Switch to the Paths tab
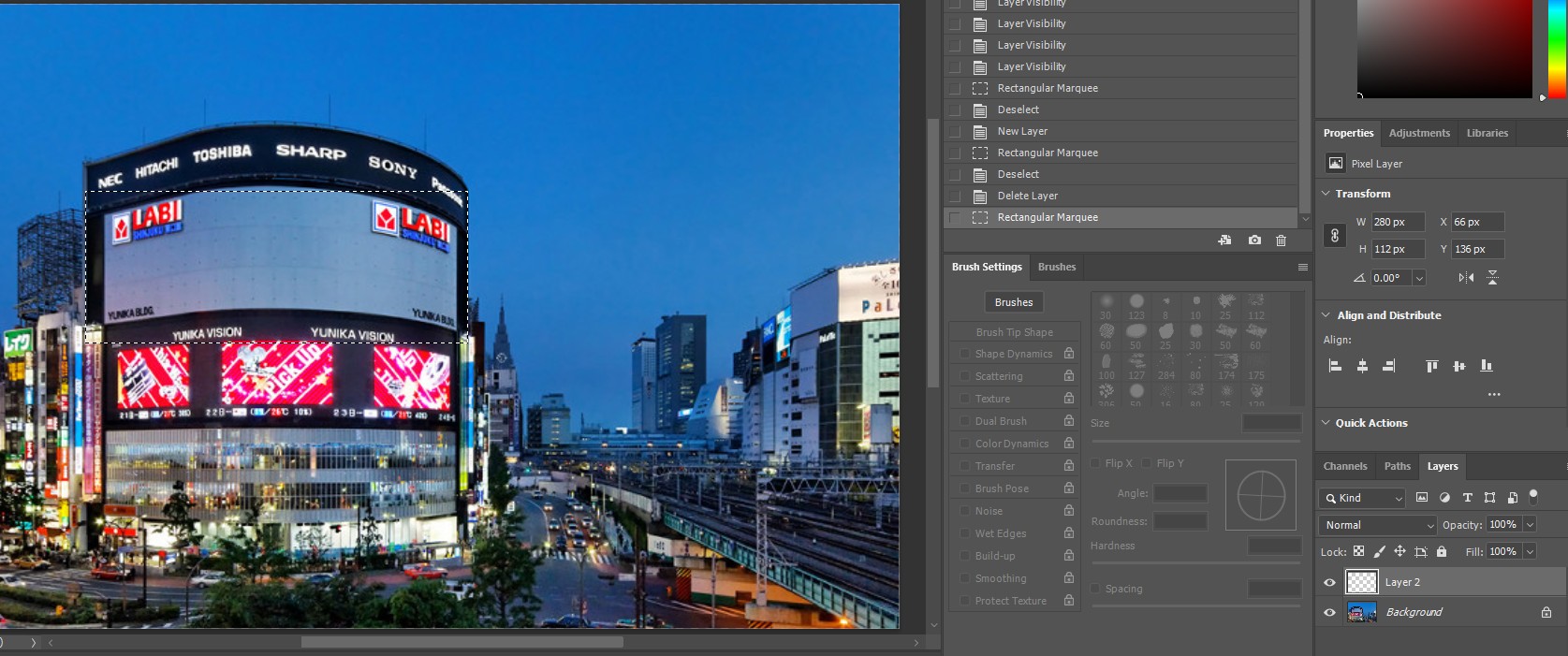This screenshot has height=656, width=1568. pos(1398,466)
